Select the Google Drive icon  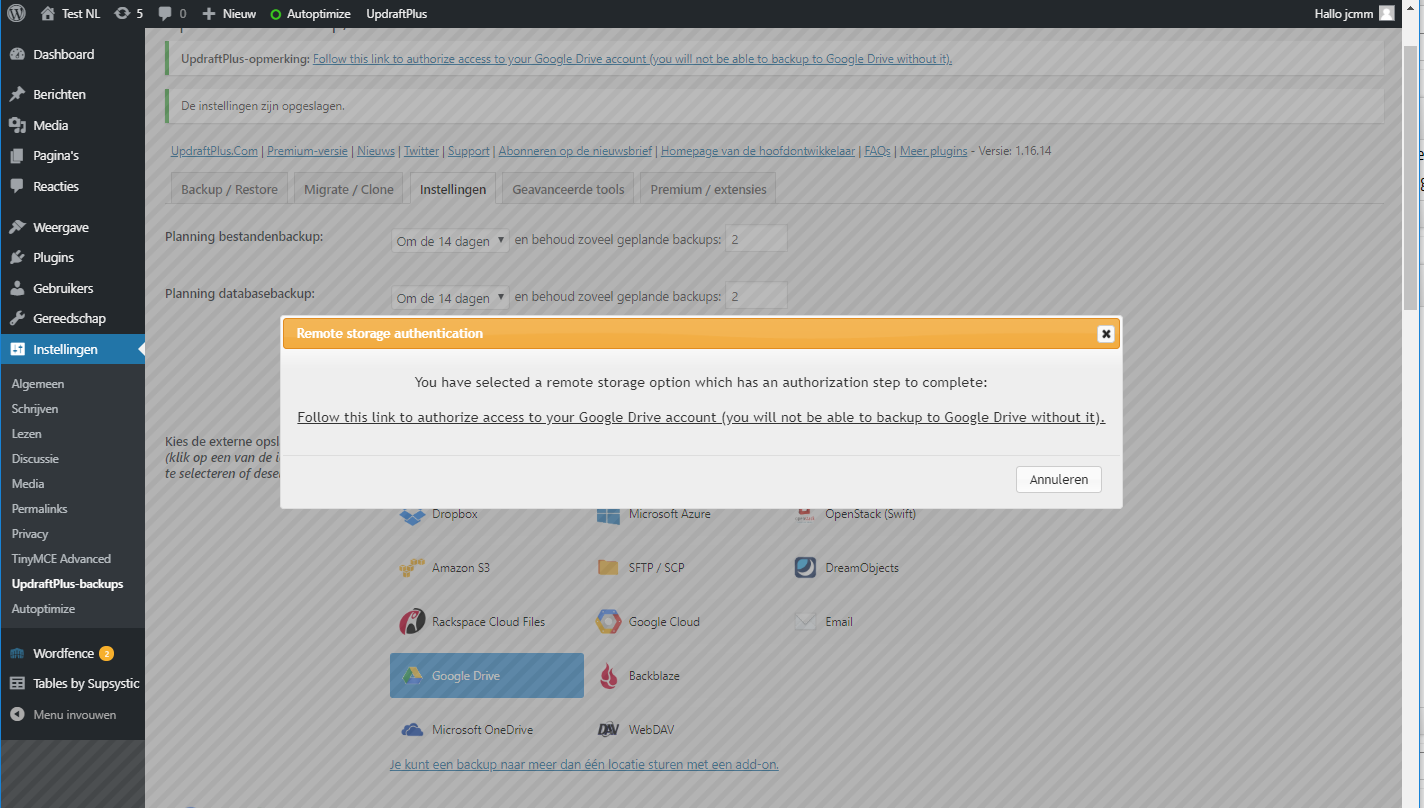coord(412,676)
